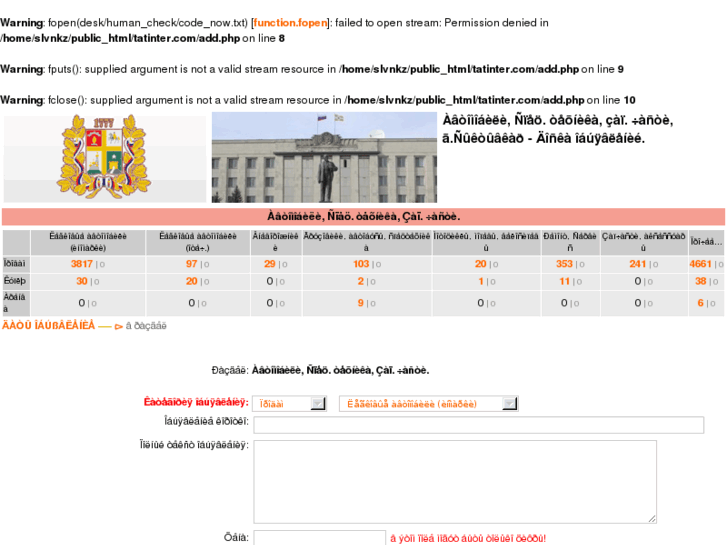The height and width of the screenshot is (545, 727).
Task: Open the function.fopen documentation link
Action: click(x=291, y=23)
